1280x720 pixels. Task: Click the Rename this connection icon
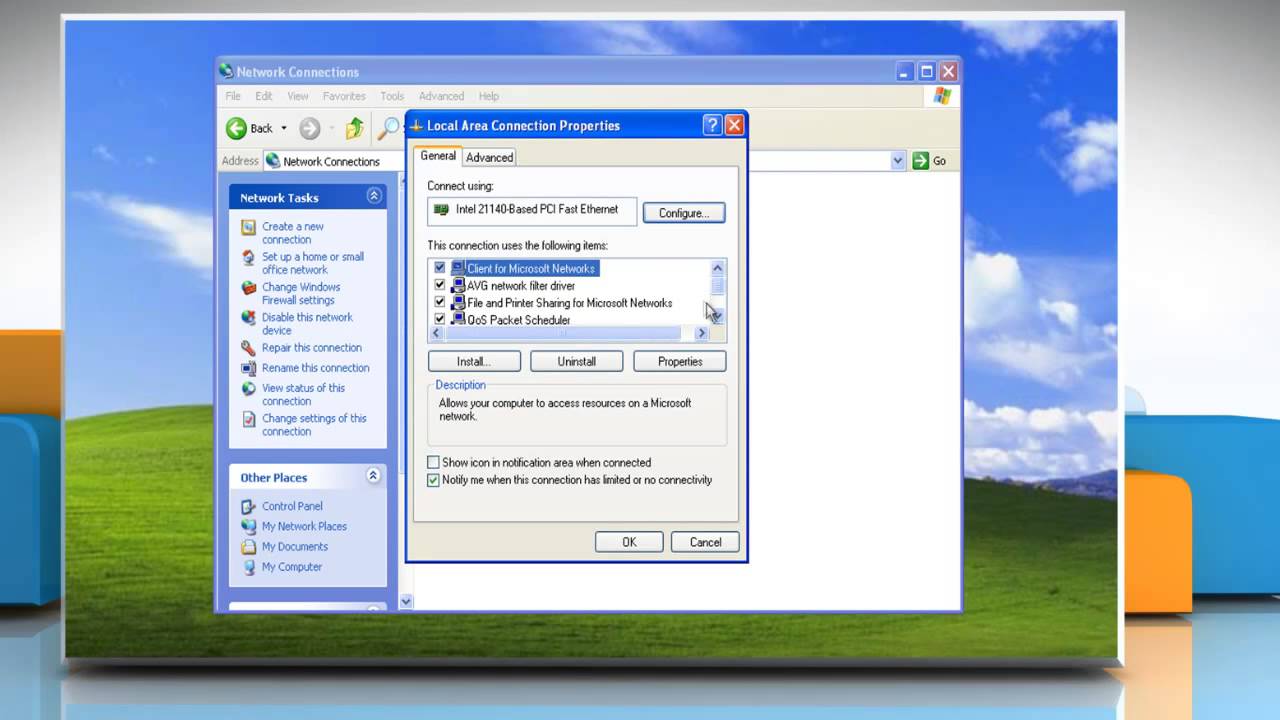(249, 368)
